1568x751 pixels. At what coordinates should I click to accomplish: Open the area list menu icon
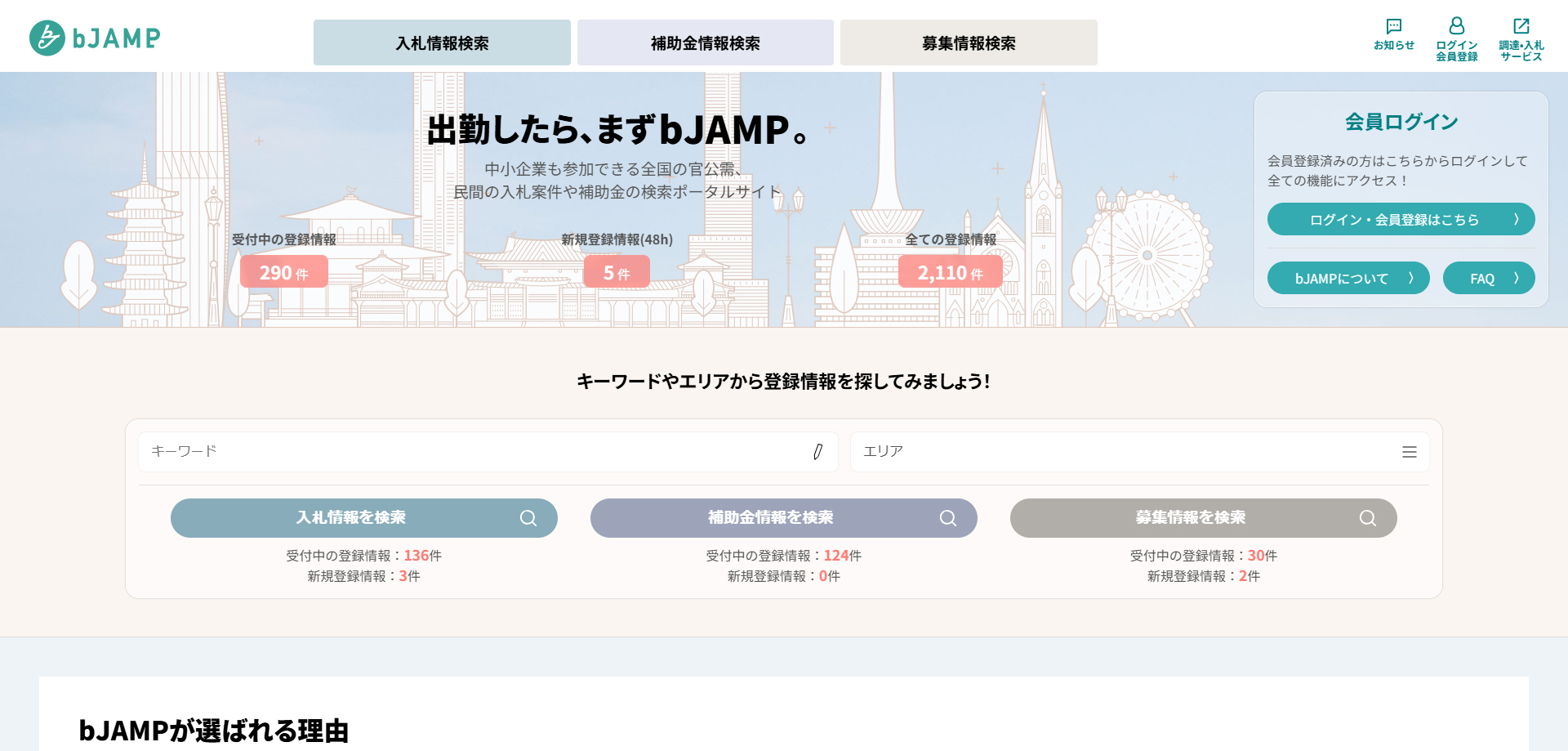click(1409, 452)
